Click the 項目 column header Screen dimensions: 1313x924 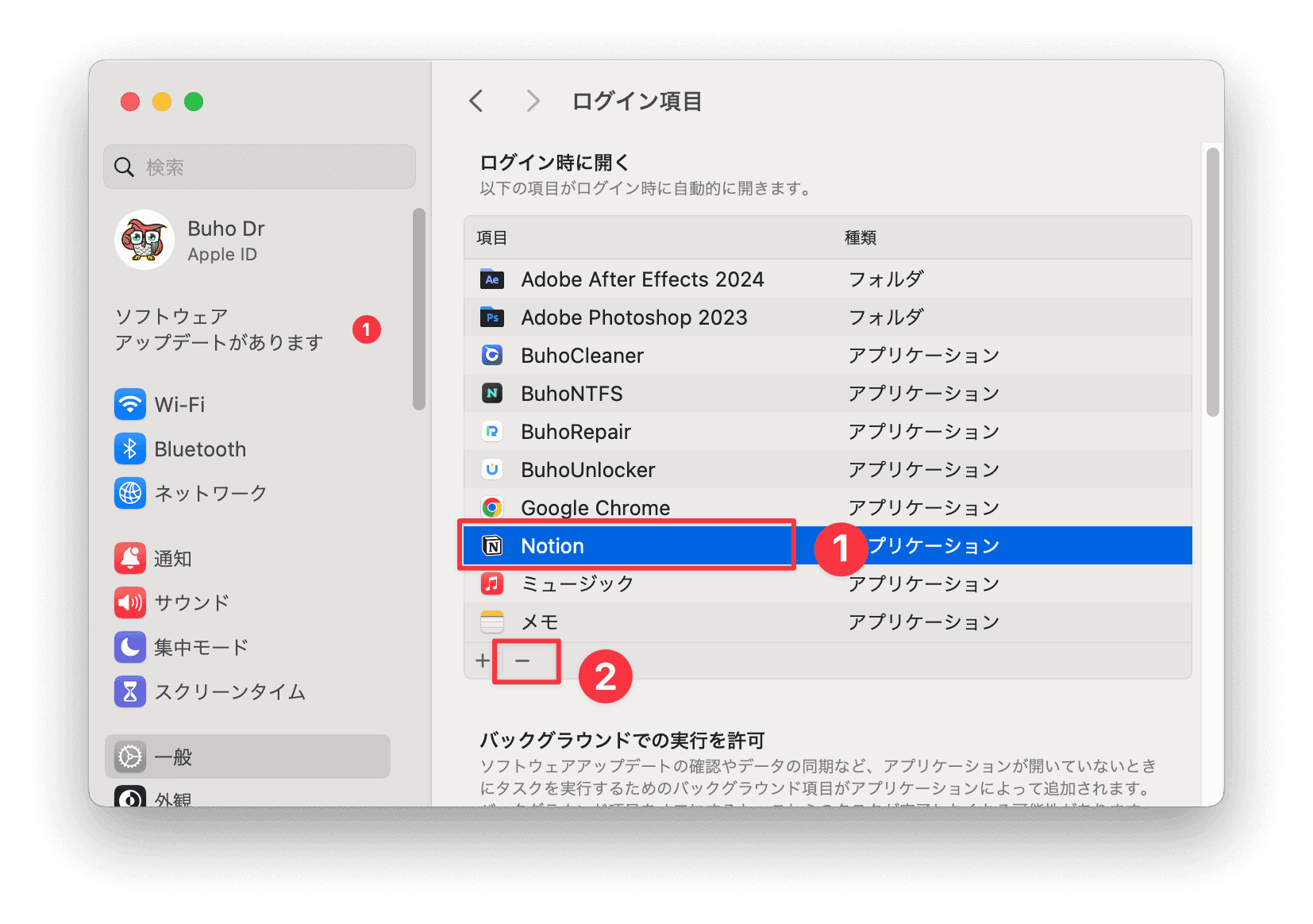click(491, 237)
